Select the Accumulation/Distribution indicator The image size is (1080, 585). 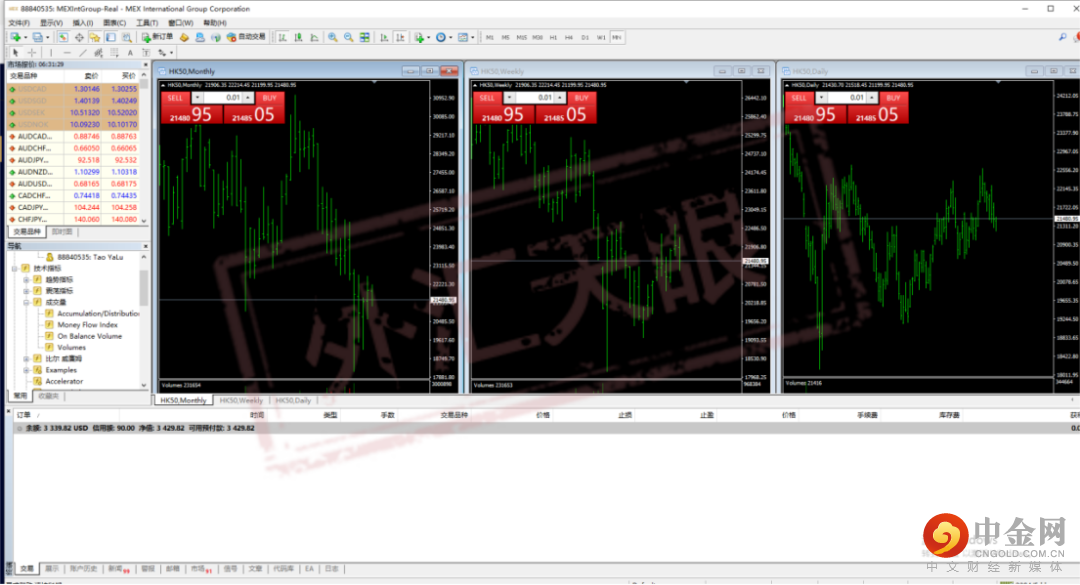98,314
